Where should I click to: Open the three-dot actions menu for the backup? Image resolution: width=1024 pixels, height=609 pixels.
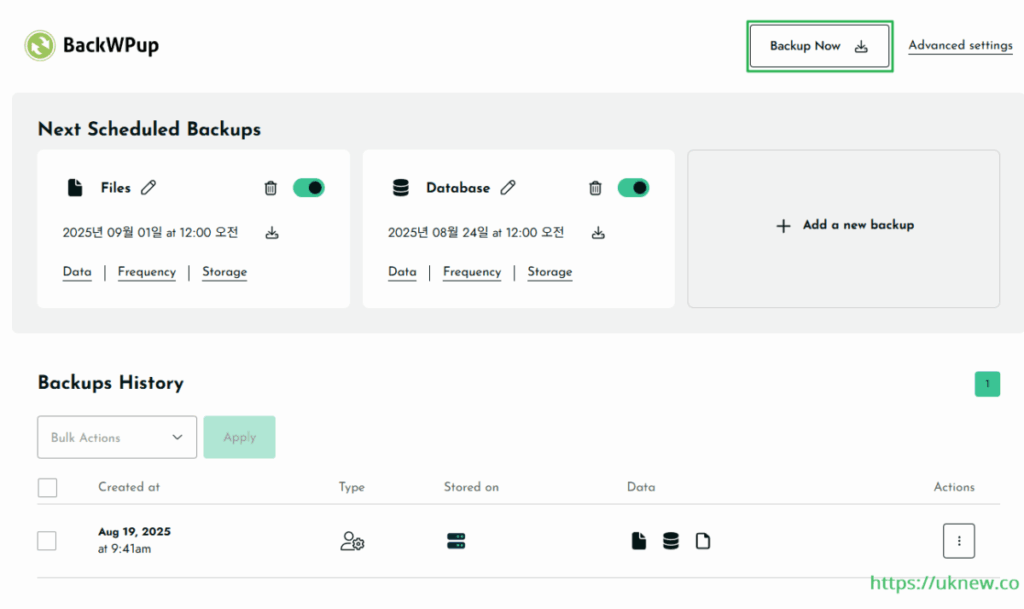coord(958,541)
